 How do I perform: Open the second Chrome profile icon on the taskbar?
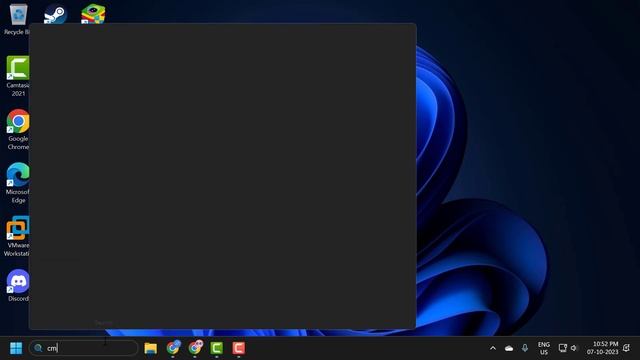pyautogui.click(x=196, y=348)
